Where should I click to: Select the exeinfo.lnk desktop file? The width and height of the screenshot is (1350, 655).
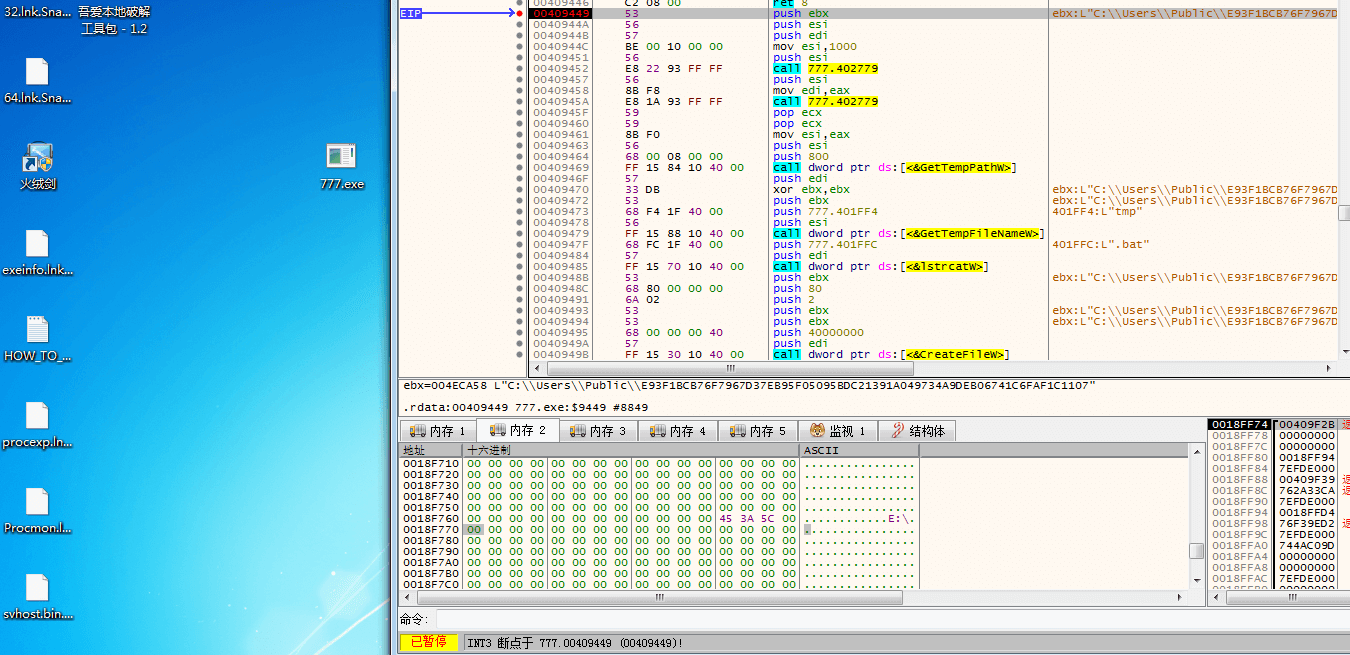pos(37,253)
